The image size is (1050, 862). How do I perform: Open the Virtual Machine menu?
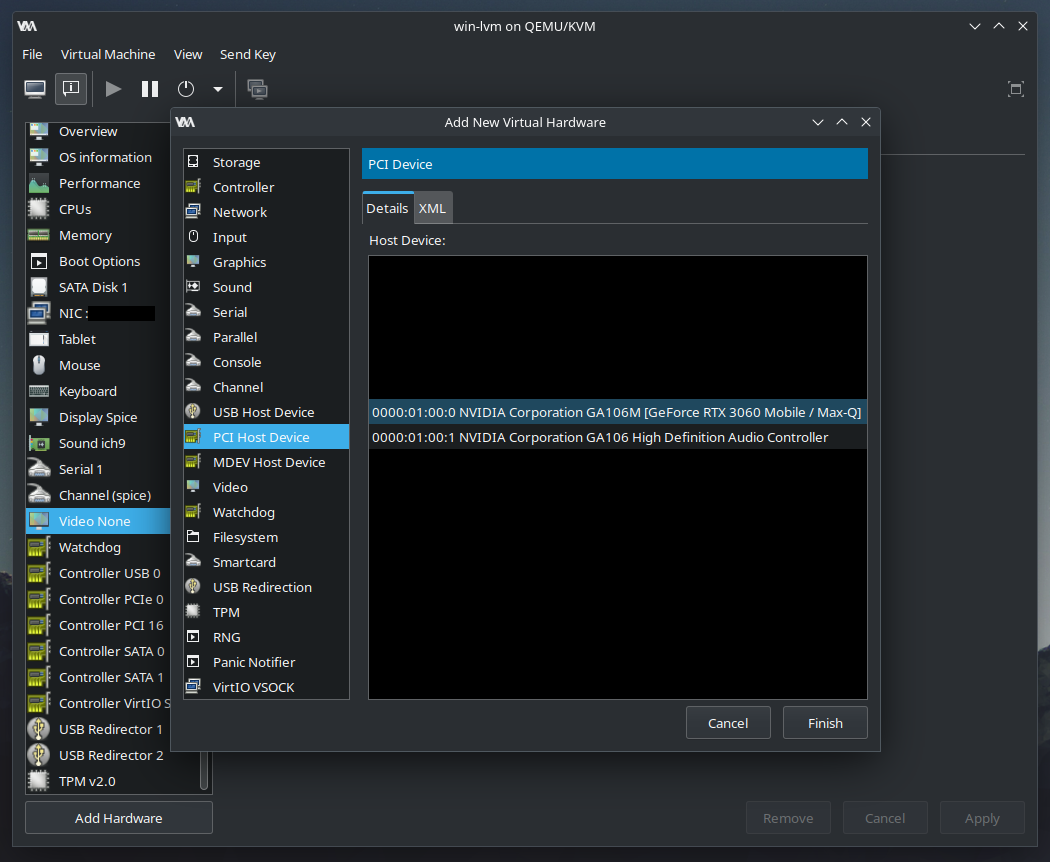(x=108, y=54)
